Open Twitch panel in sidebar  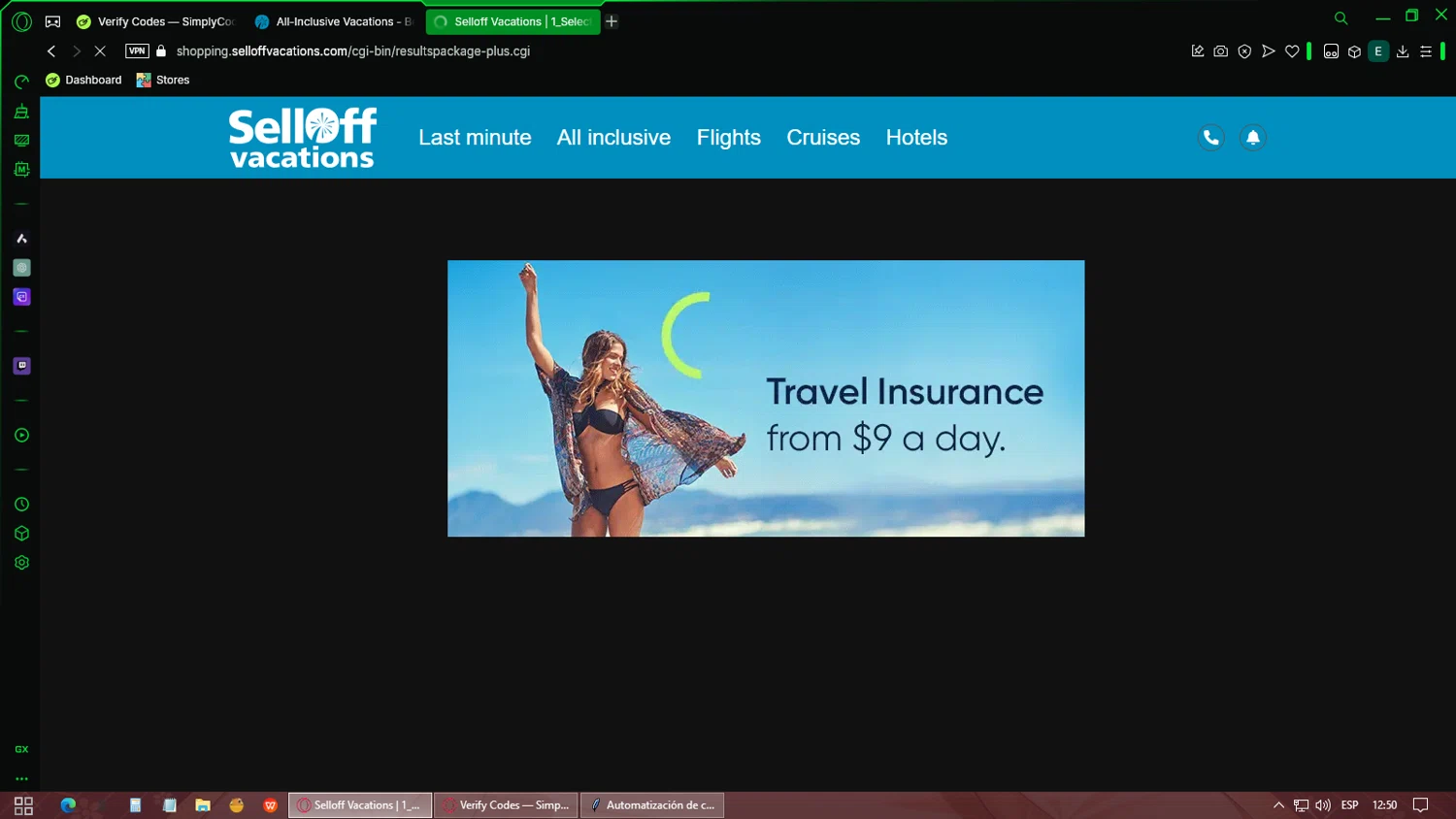coord(21,366)
